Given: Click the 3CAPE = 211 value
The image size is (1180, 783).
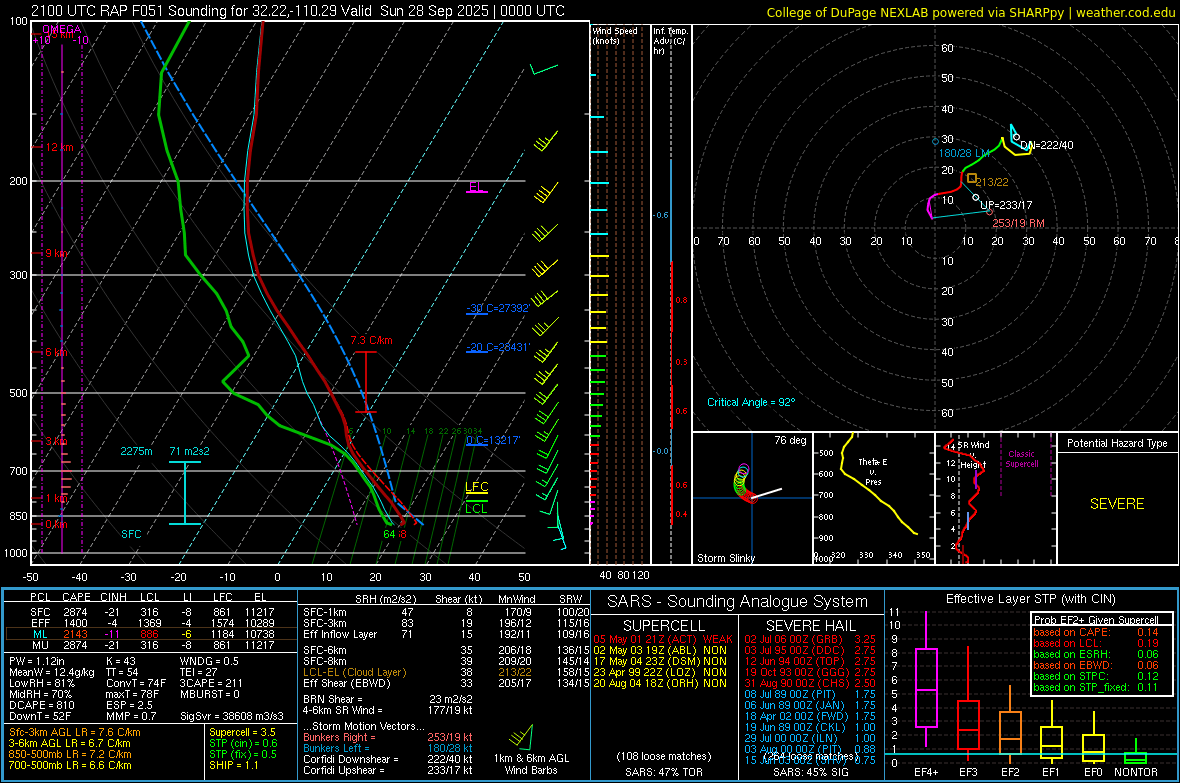Looking at the screenshot, I should tap(211, 683).
